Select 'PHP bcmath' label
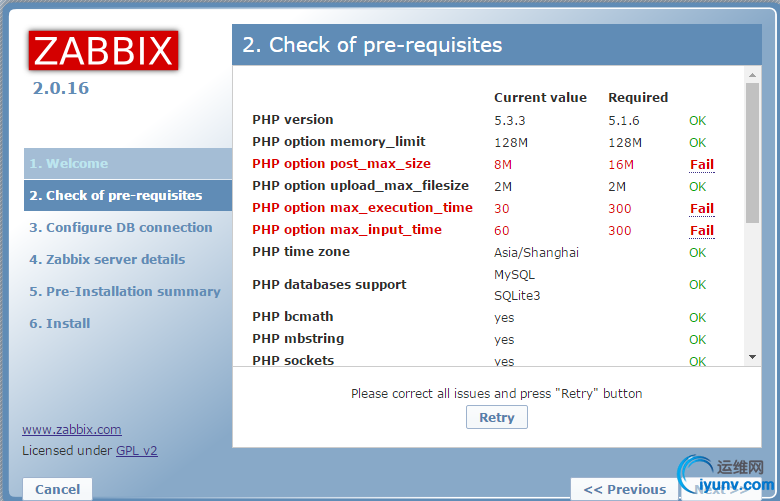 292,316
